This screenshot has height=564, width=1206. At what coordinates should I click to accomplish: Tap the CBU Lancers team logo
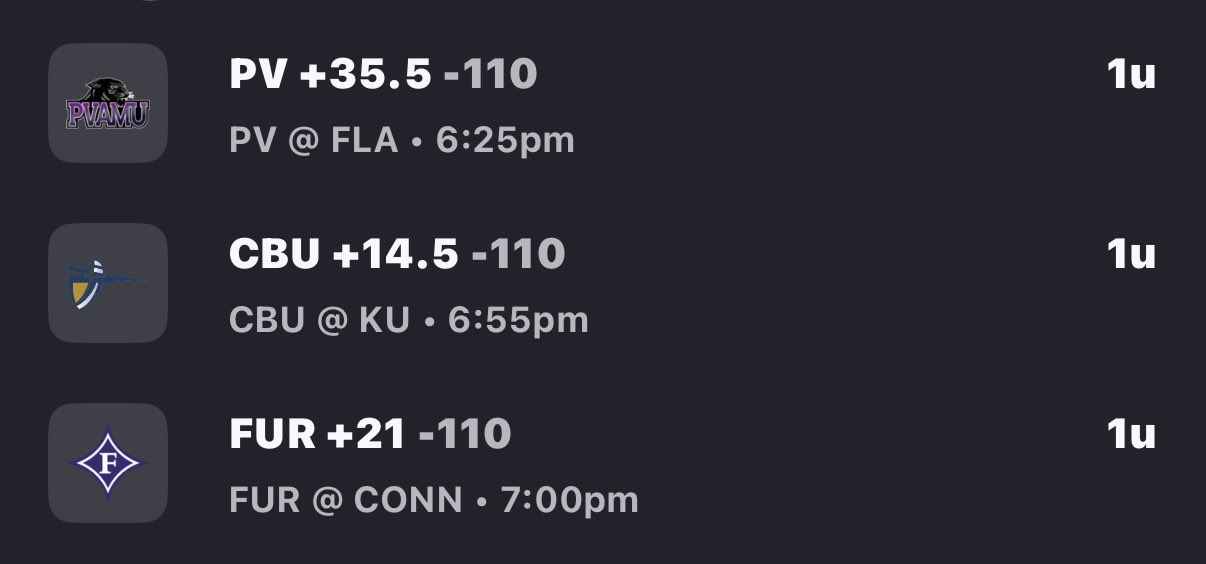[x=107, y=283]
